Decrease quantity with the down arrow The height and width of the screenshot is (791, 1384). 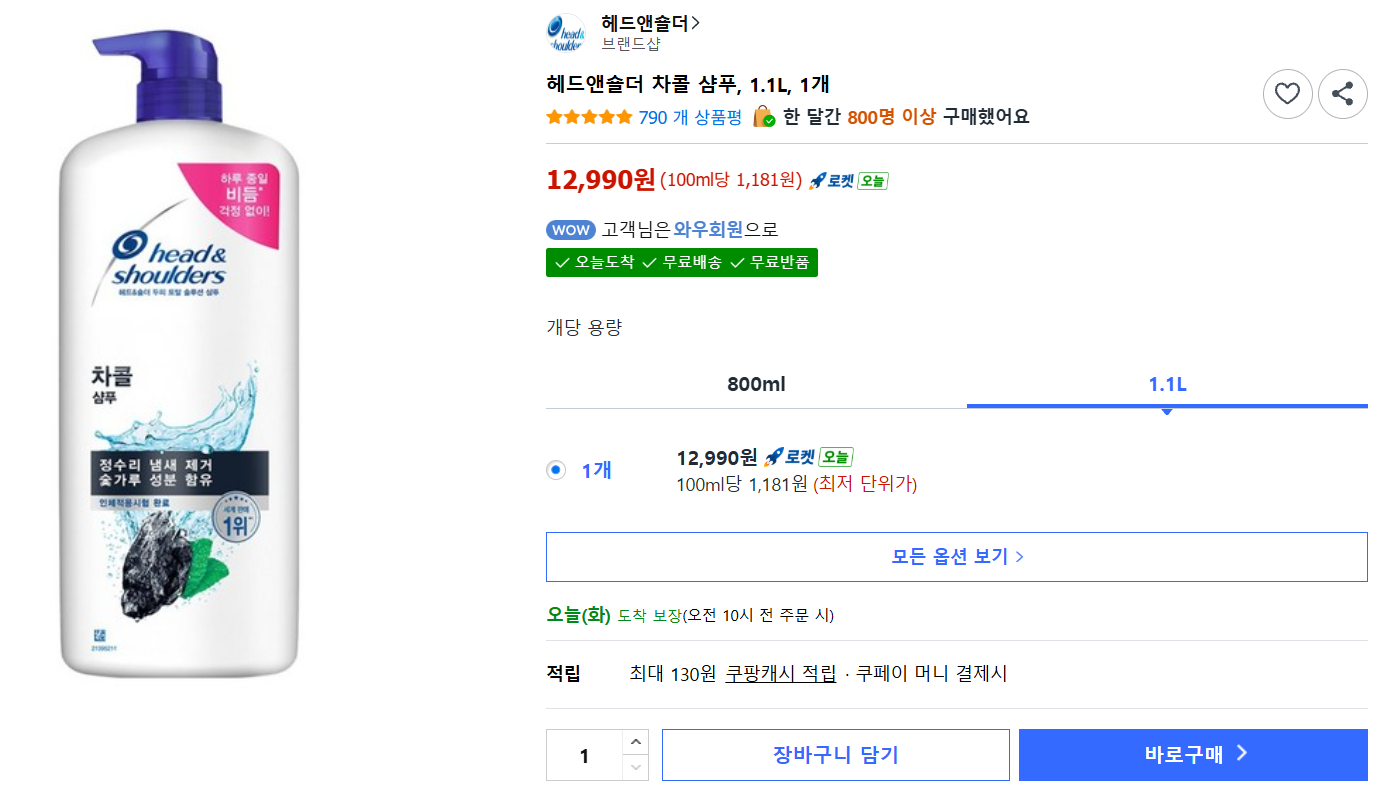(635, 768)
